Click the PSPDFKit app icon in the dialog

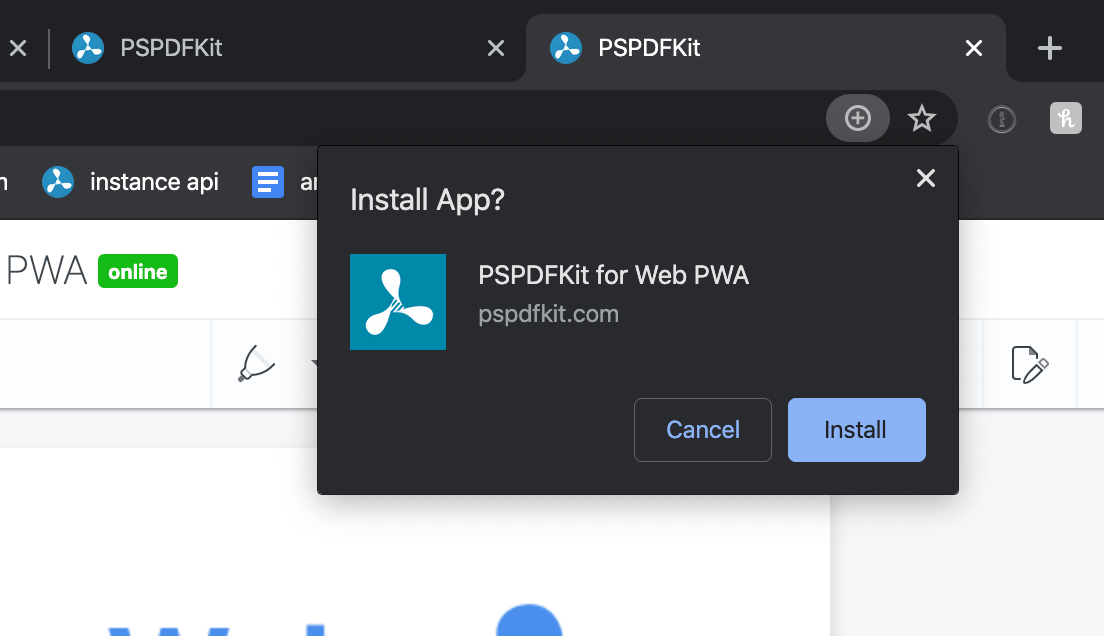click(397, 301)
